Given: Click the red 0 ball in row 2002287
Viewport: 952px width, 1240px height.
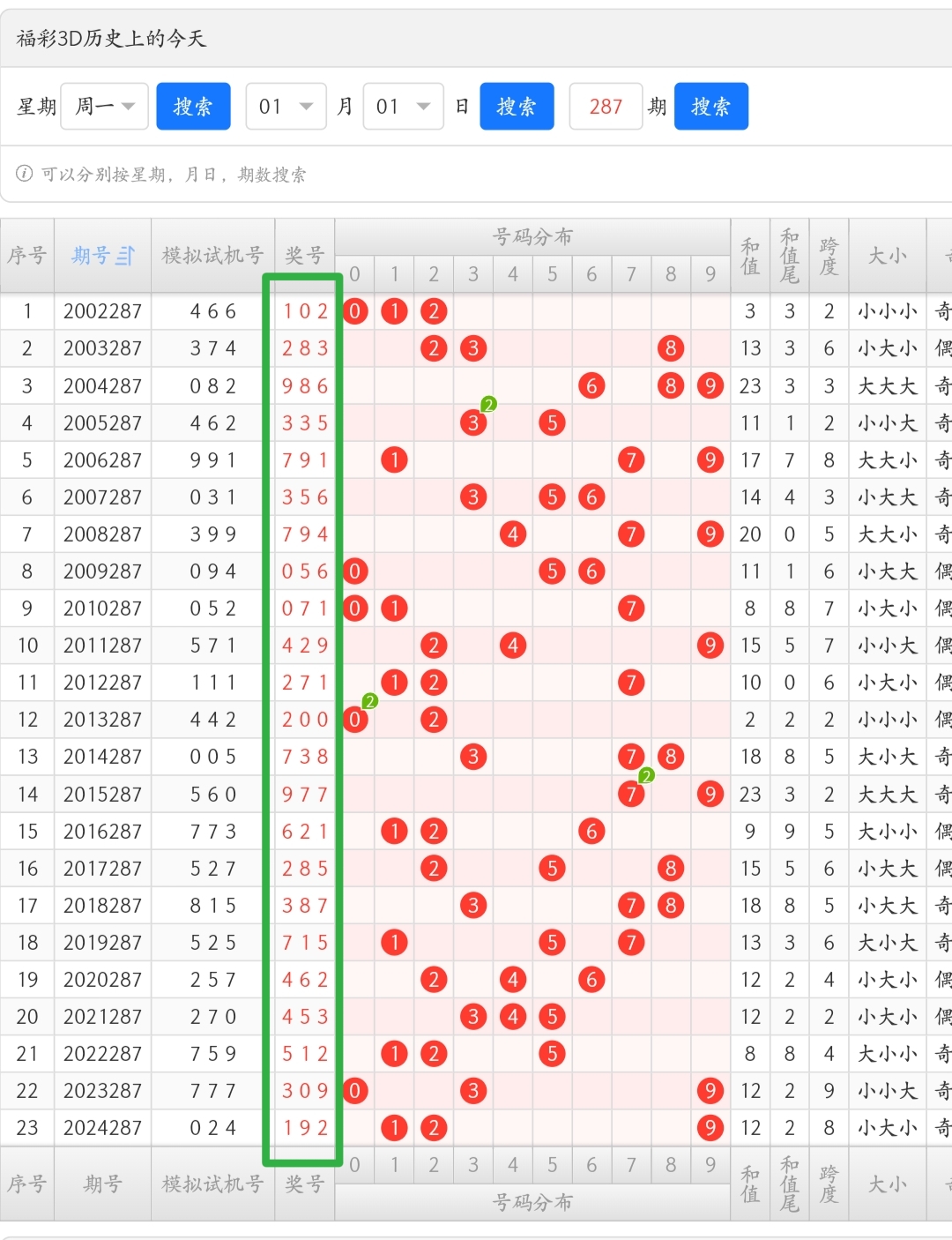Looking at the screenshot, I should coord(354,311).
